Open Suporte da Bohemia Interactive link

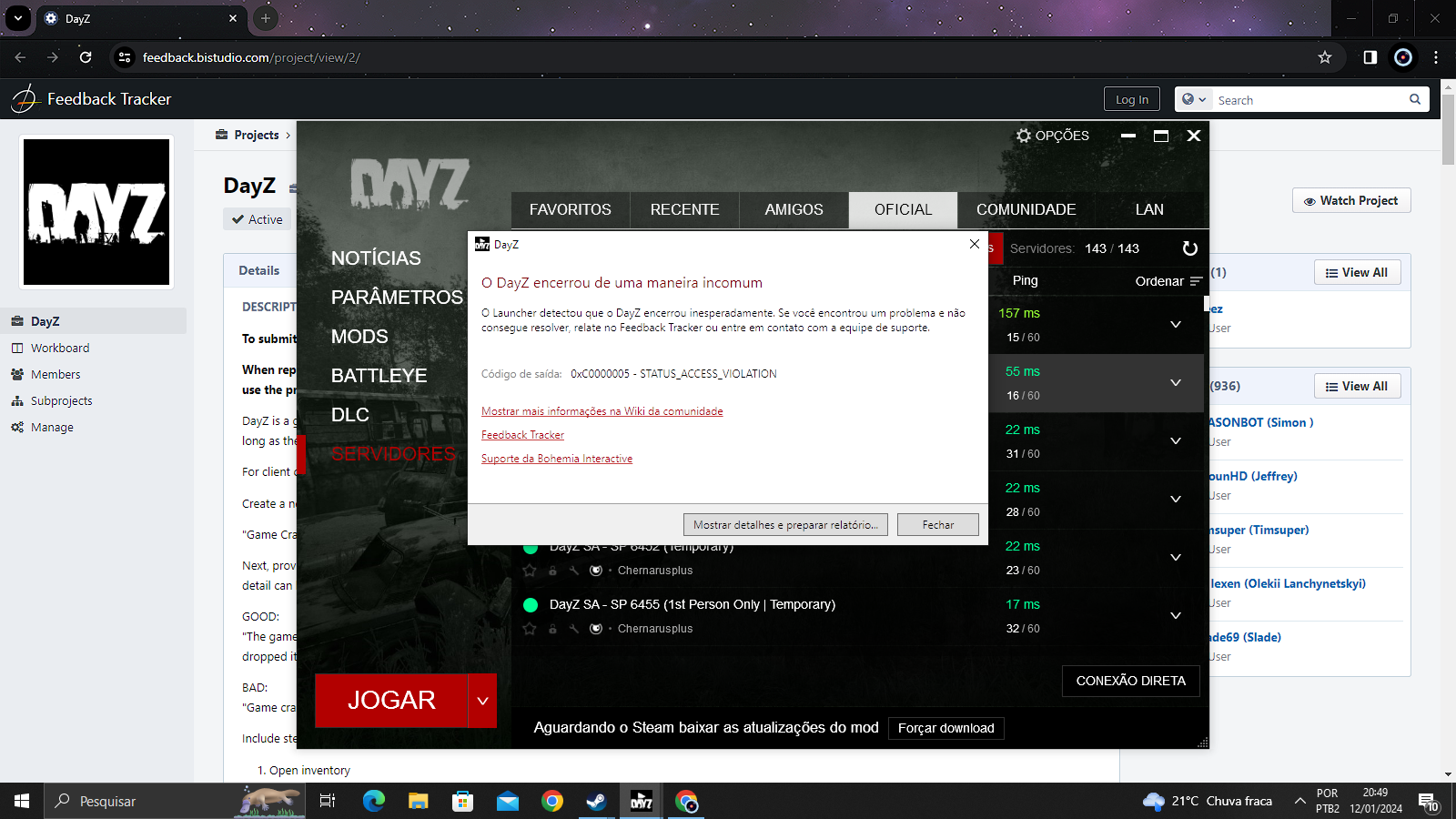click(x=557, y=459)
